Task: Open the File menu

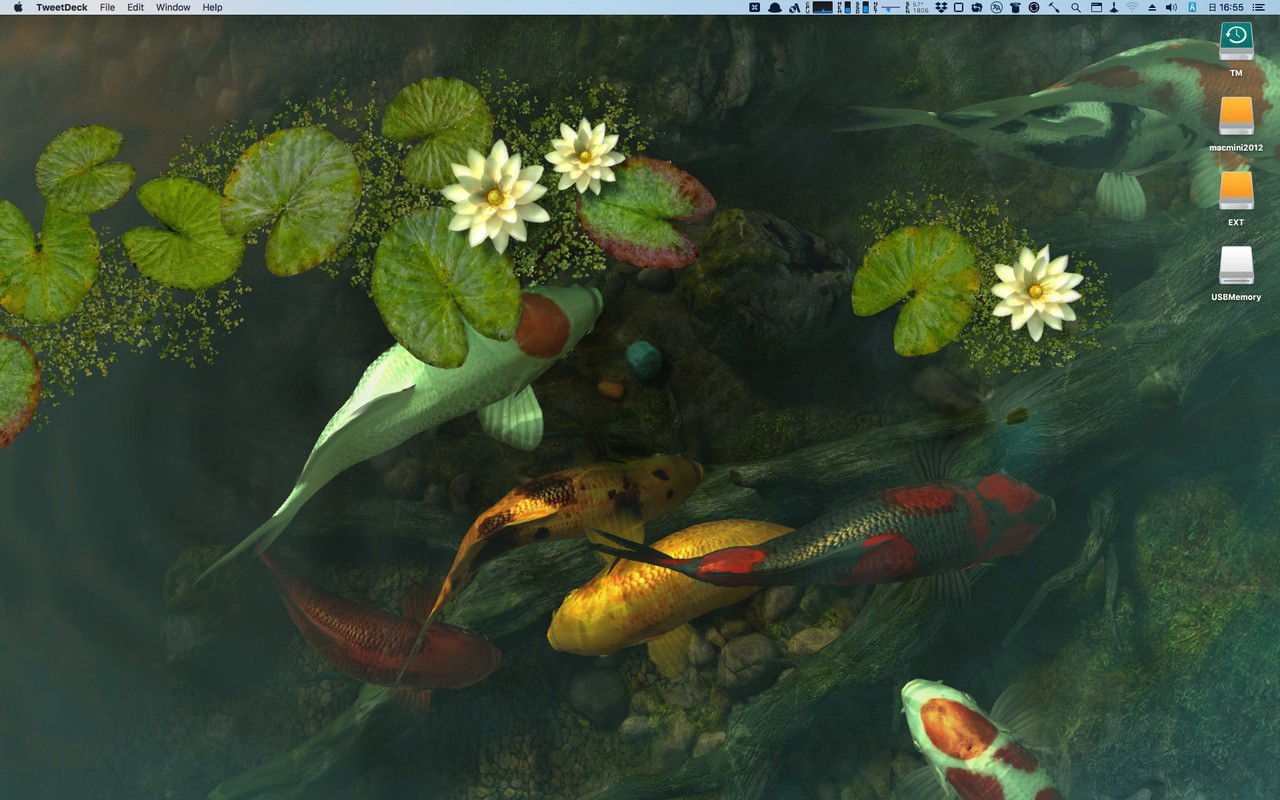Action: (x=107, y=7)
